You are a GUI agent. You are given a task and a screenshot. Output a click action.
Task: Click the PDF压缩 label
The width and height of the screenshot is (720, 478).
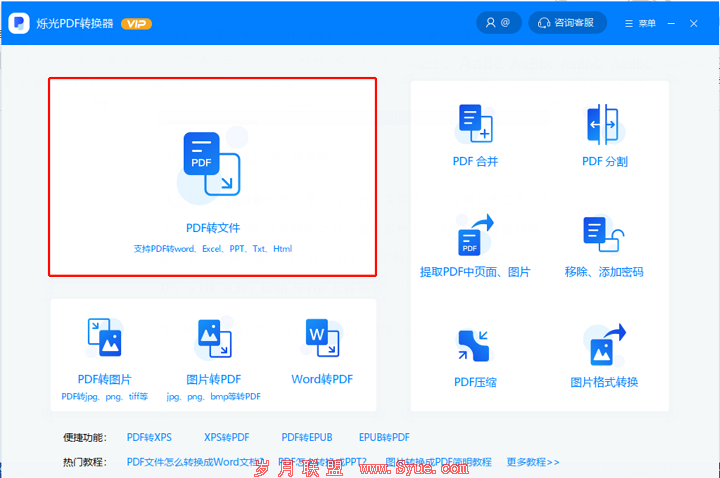[x=475, y=382]
